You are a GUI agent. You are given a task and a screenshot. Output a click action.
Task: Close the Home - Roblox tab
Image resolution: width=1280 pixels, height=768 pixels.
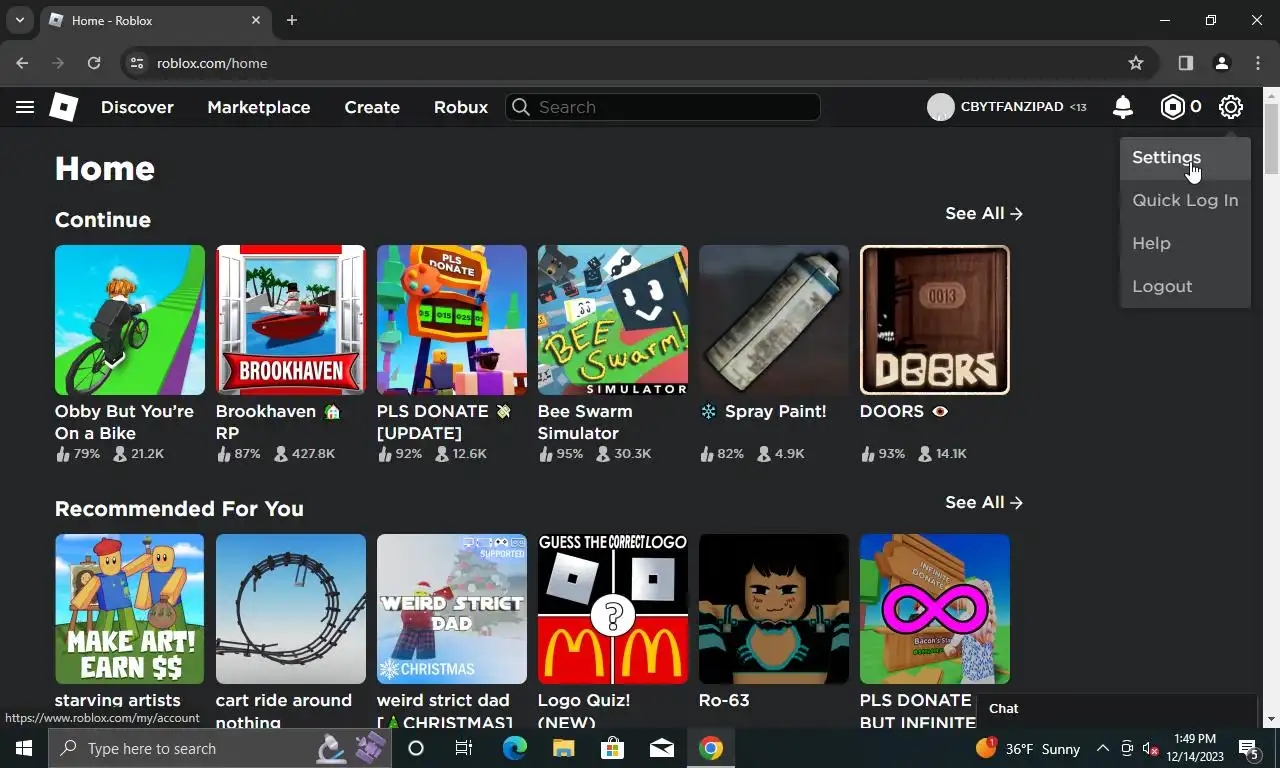tap(256, 20)
